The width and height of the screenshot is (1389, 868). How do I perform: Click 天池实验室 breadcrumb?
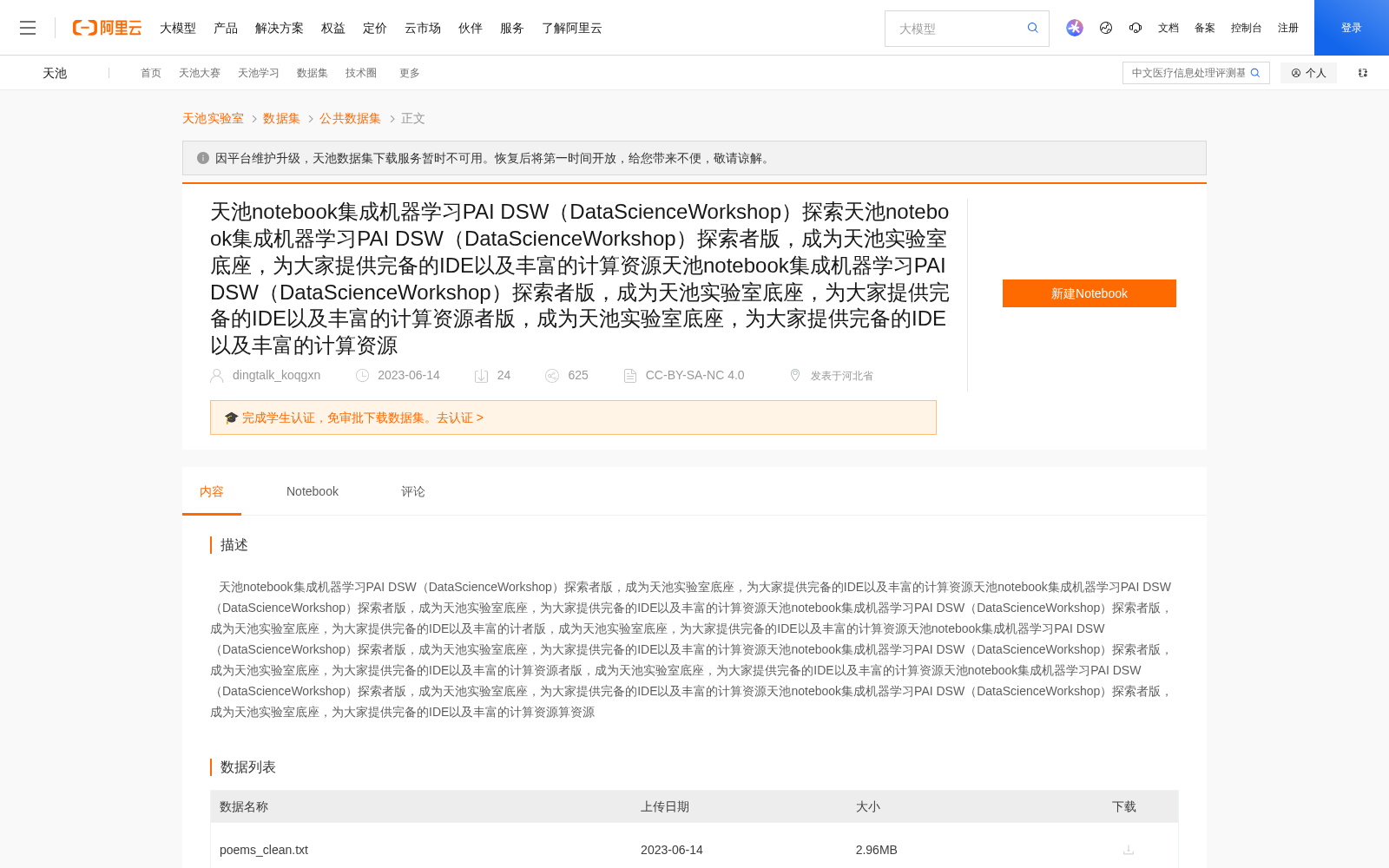tap(213, 118)
